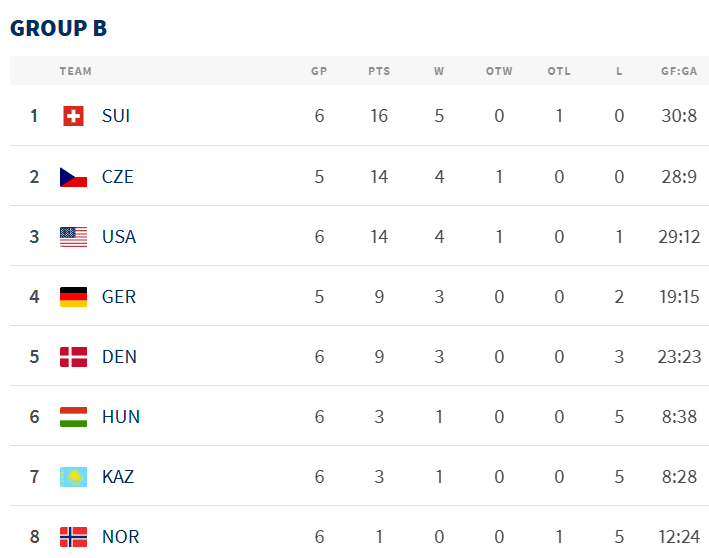Screen dimensions: 709x558
Task: Click the Switzerland flag icon
Action: pos(73,116)
